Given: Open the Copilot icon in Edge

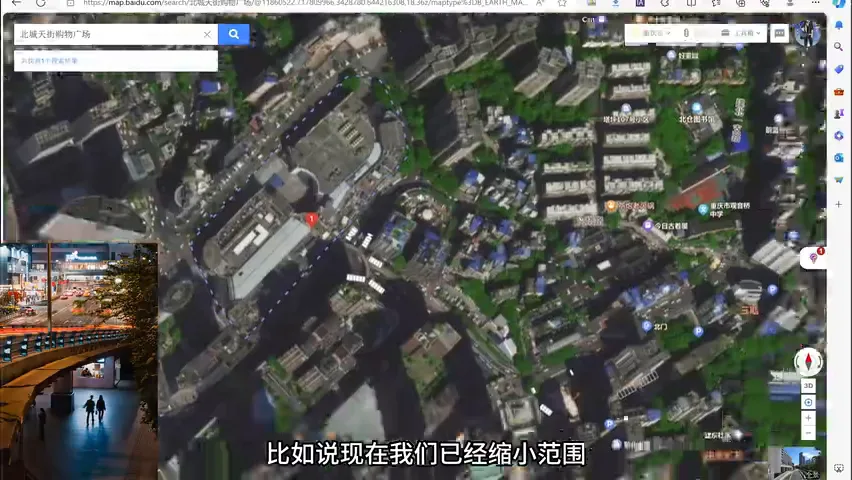Looking at the screenshot, I should click(838, 3).
